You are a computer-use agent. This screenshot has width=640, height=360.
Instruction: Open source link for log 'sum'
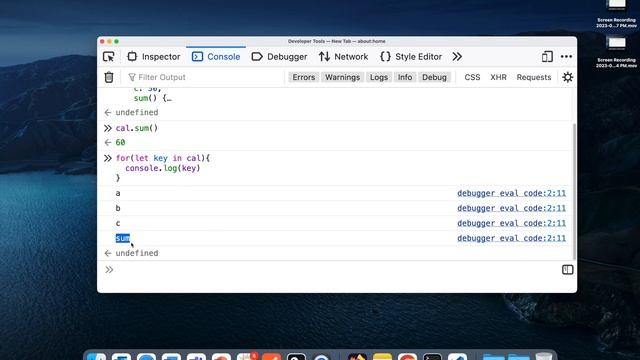[x=511, y=238]
